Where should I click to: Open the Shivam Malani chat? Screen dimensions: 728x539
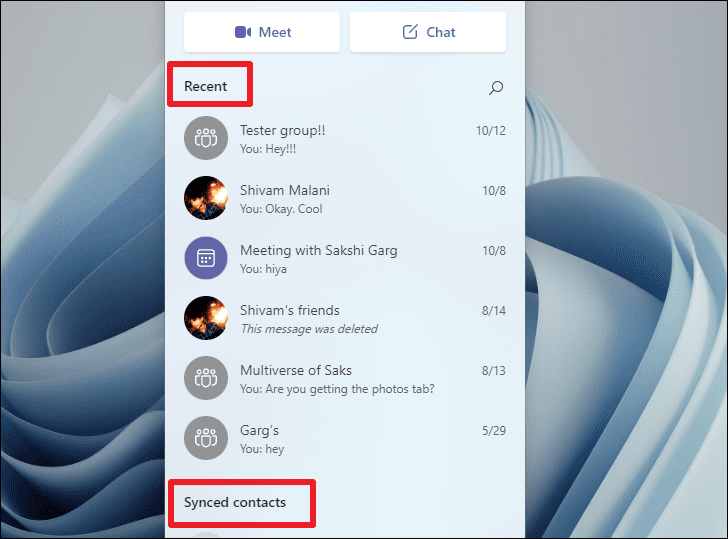(344, 198)
